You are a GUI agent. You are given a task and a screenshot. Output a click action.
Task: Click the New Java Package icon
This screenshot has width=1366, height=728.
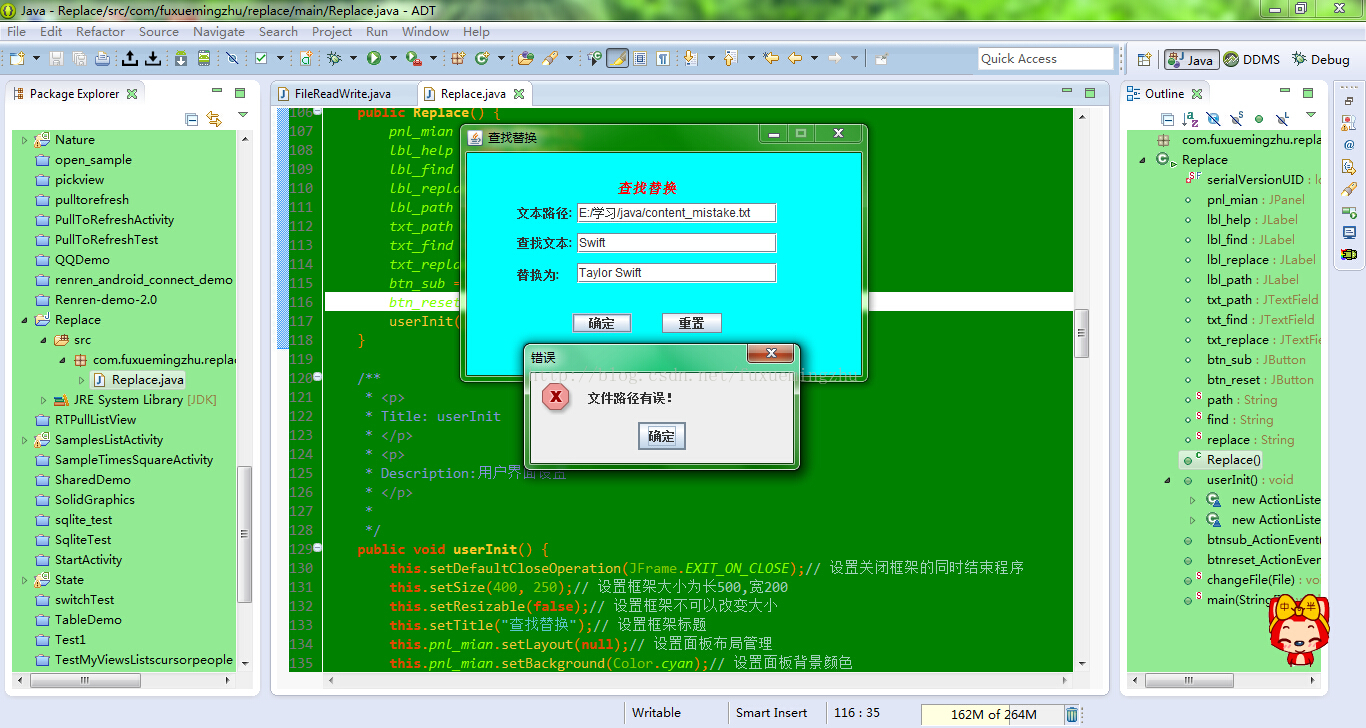click(x=458, y=58)
